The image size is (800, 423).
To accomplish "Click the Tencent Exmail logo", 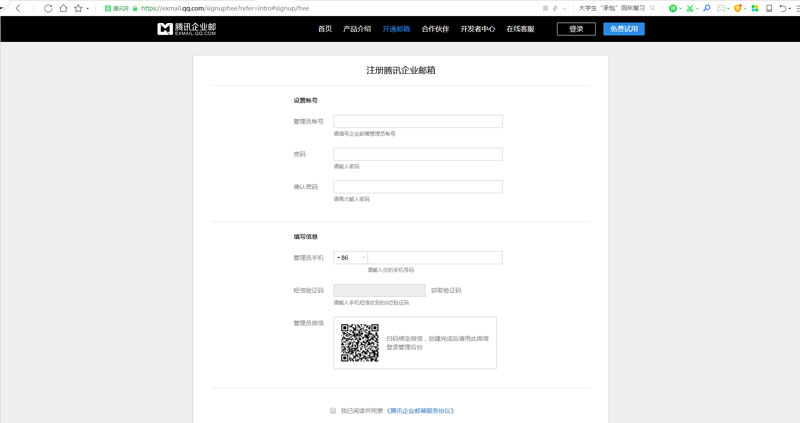I will point(187,29).
